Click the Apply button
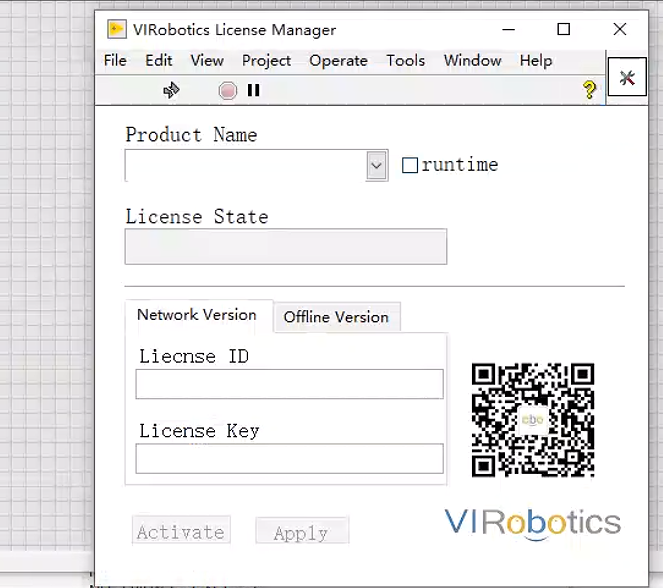 301,533
